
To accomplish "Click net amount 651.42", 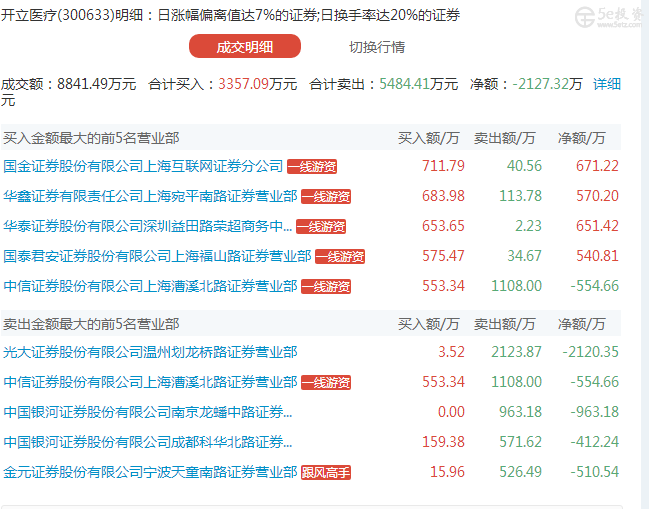I will tap(597, 226).
